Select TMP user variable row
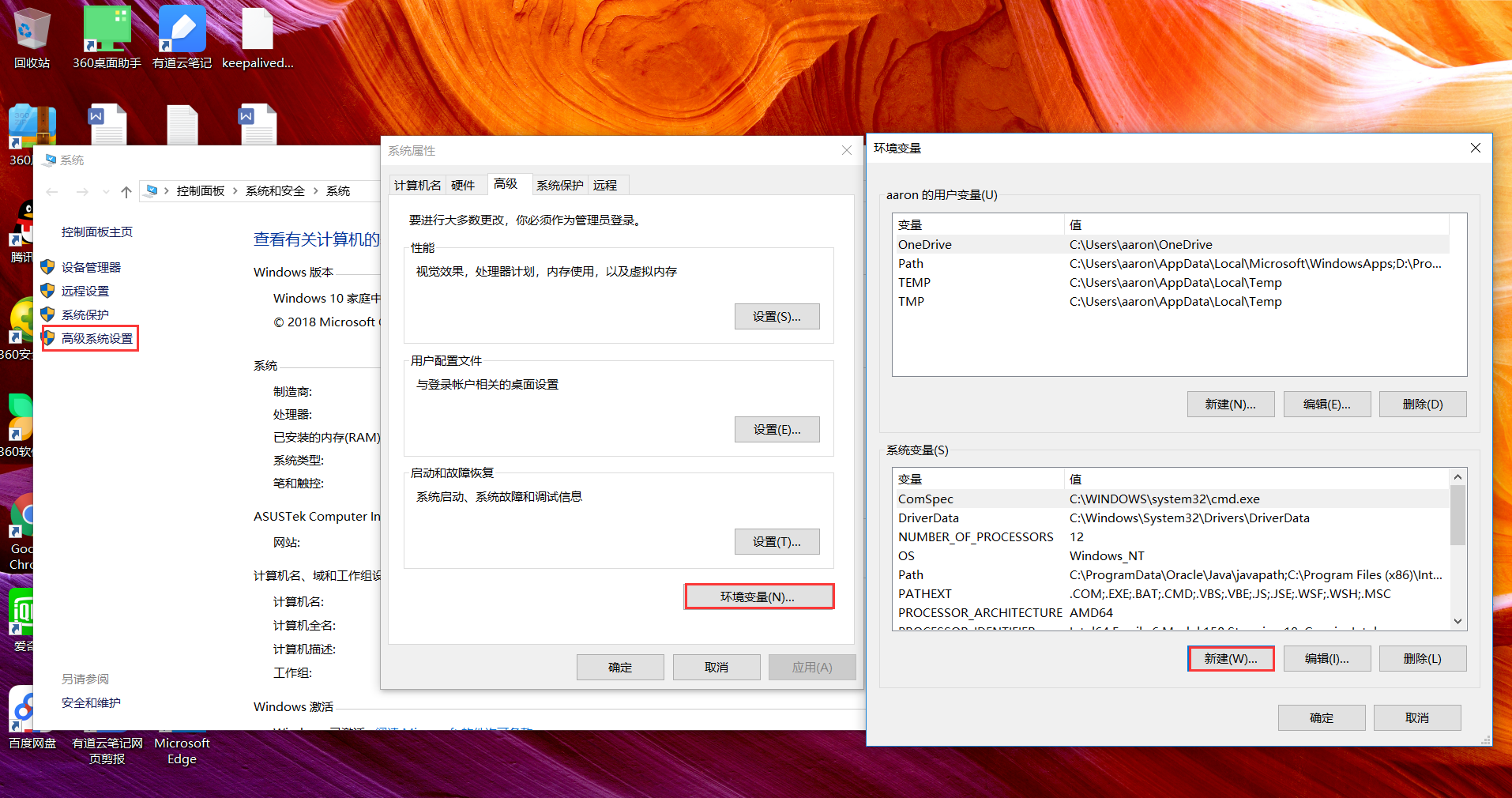1512x798 pixels. coord(1171,301)
